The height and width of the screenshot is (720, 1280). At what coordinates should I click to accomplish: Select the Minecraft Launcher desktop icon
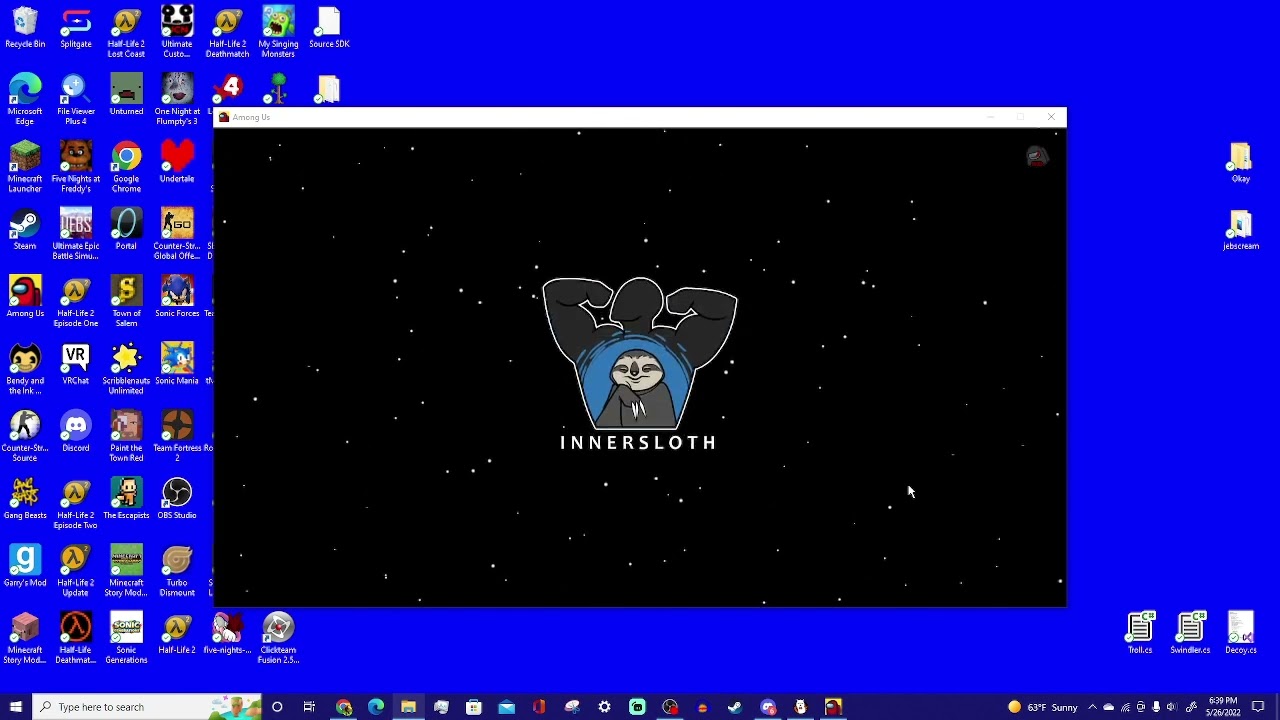(x=25, y=166)
